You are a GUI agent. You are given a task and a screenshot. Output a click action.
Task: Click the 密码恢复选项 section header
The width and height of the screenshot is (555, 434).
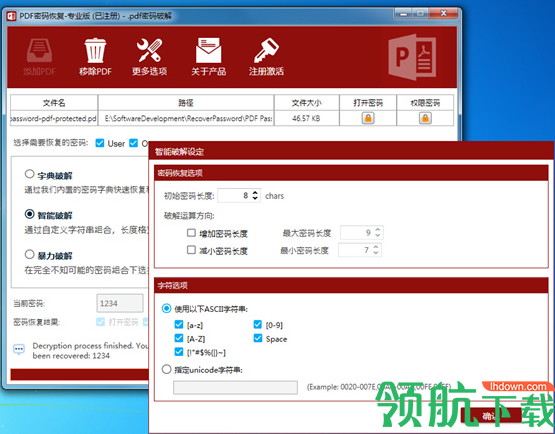coord(351,173)
